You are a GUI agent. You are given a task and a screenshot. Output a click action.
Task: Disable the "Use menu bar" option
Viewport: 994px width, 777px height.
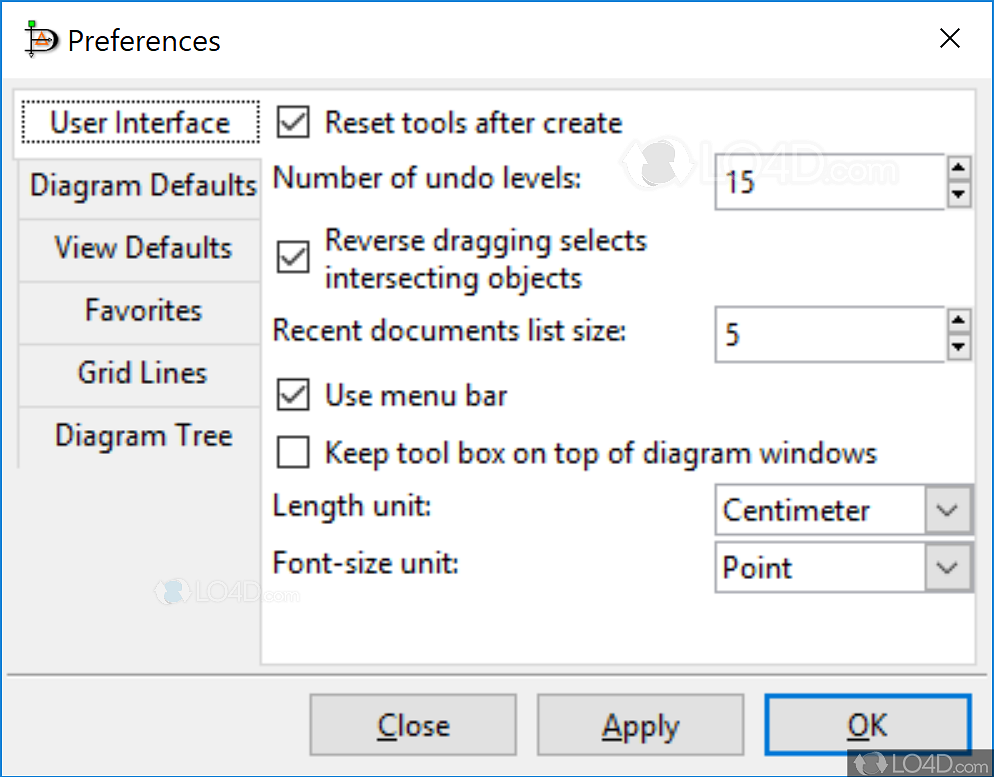[x=292, y=394]
